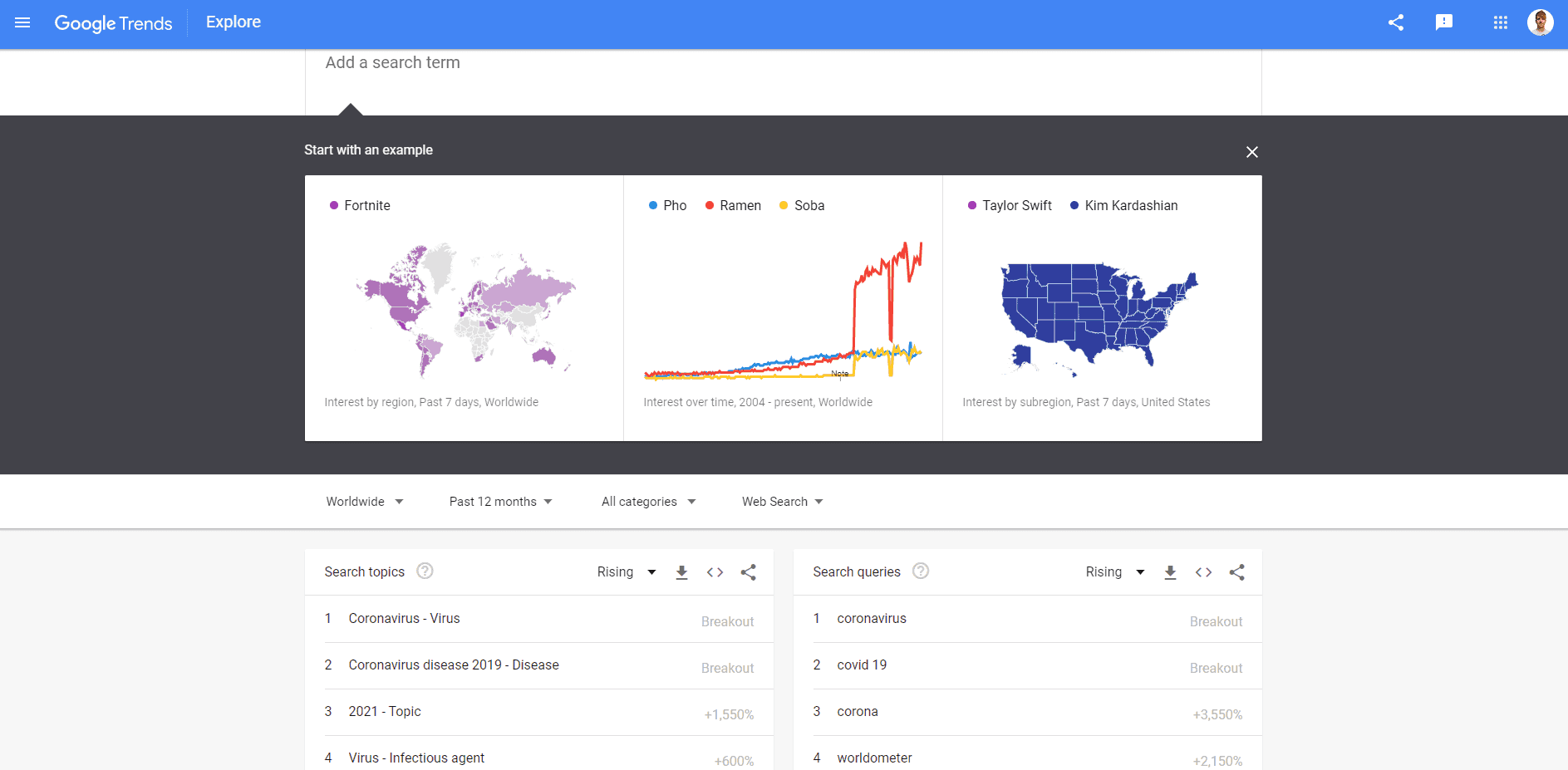Download the Search topics data
The height and width of the screenshot is (770, 1568).
[x=681, y=572]
